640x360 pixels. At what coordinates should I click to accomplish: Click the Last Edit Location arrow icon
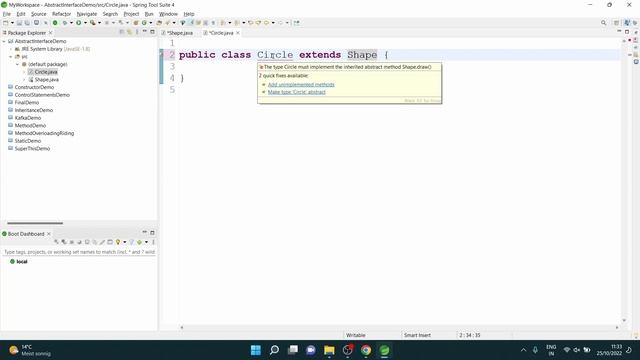(251, 23)
